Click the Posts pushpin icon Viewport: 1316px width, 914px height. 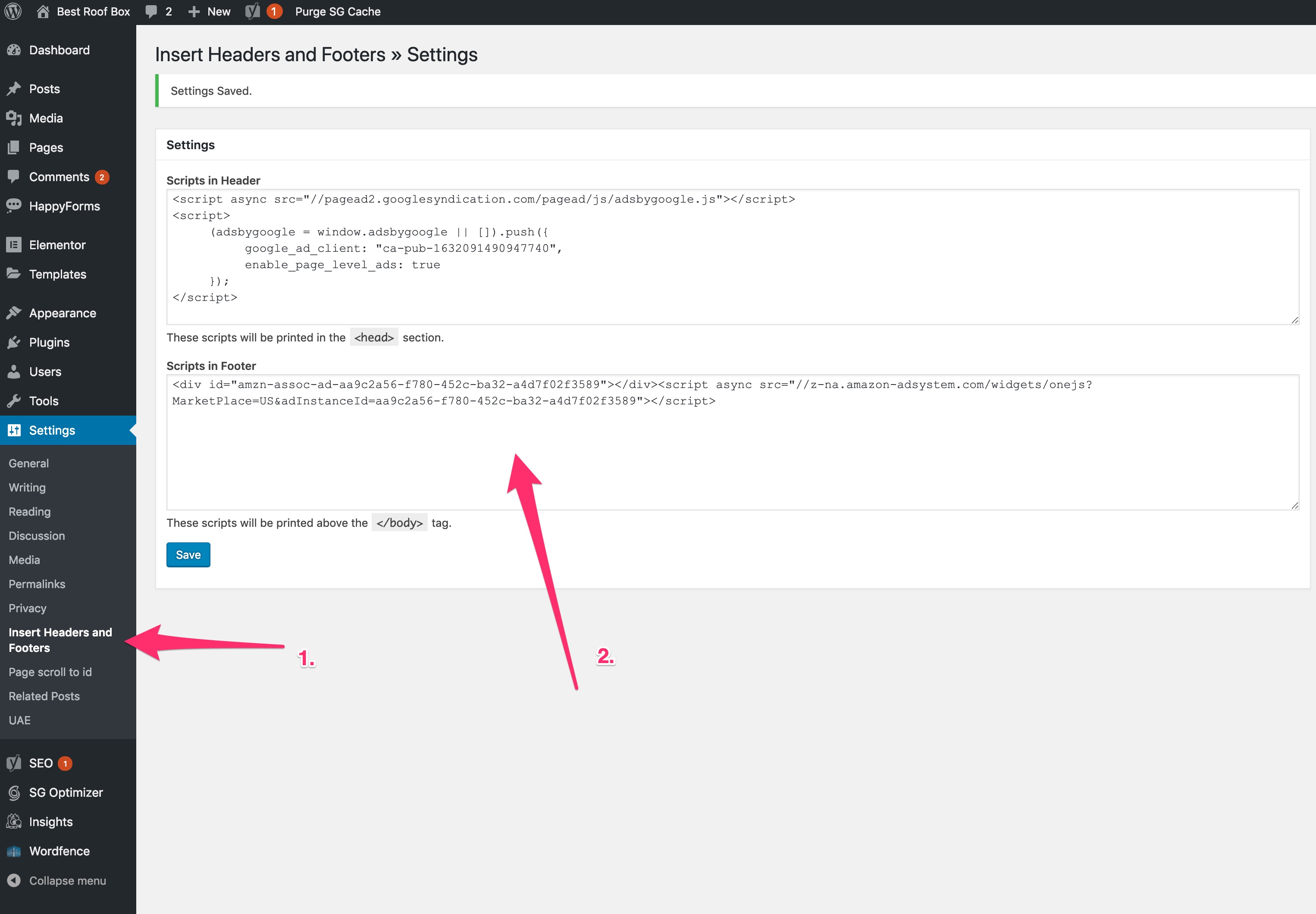tap(14, 89)
